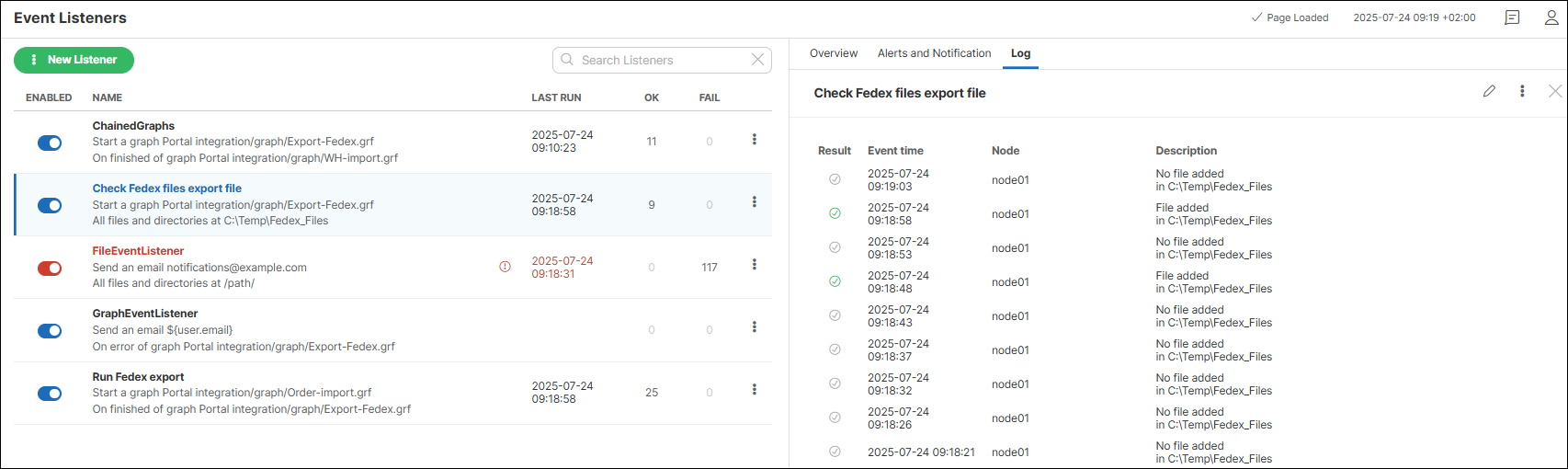Viewport: 1568px width, 469px height.
Task: Click into the Search Listeners input field
Action: pyautogui.click(x=657, y=60)
